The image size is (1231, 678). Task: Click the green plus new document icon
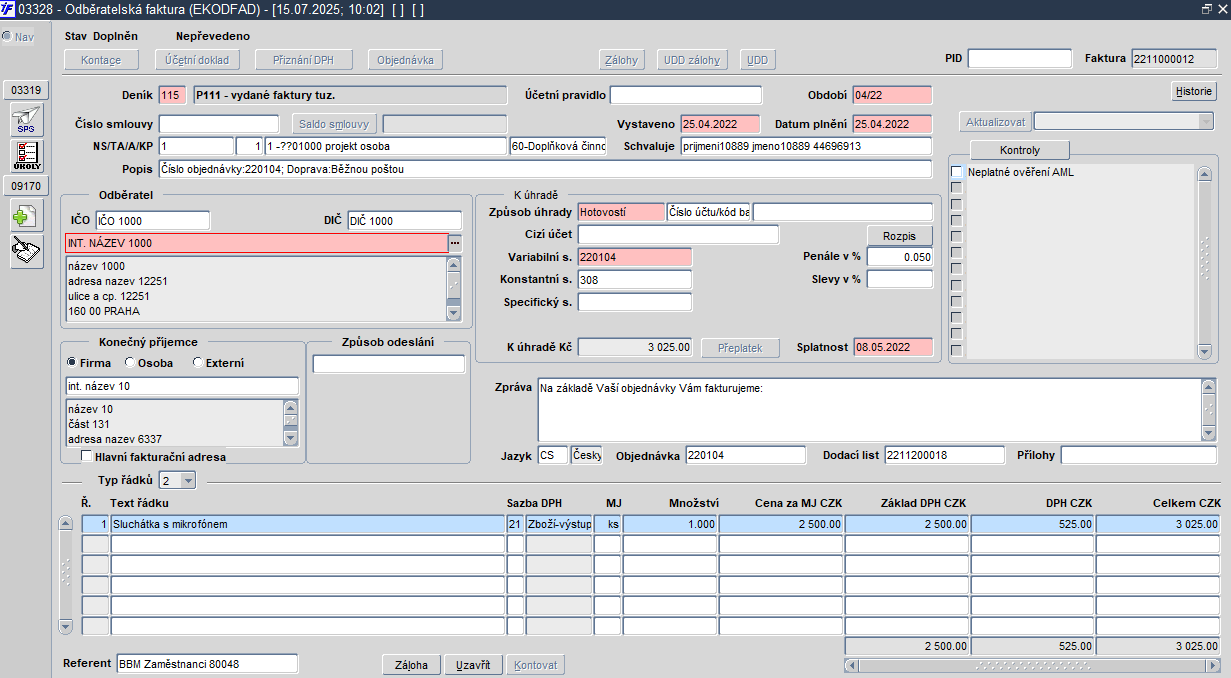[26, 217]
